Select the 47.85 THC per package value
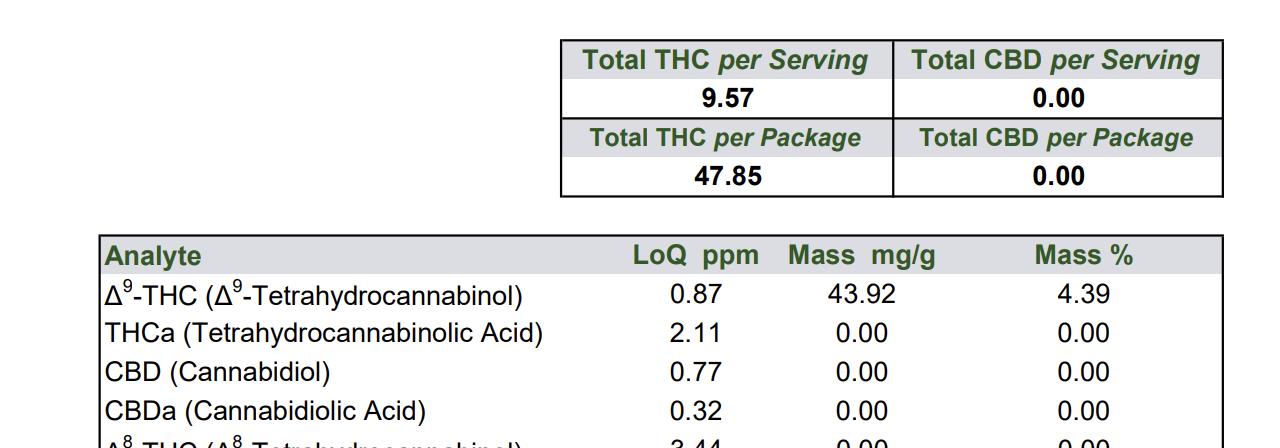The height and width of the screenshot is (448, 1280). 727,177
